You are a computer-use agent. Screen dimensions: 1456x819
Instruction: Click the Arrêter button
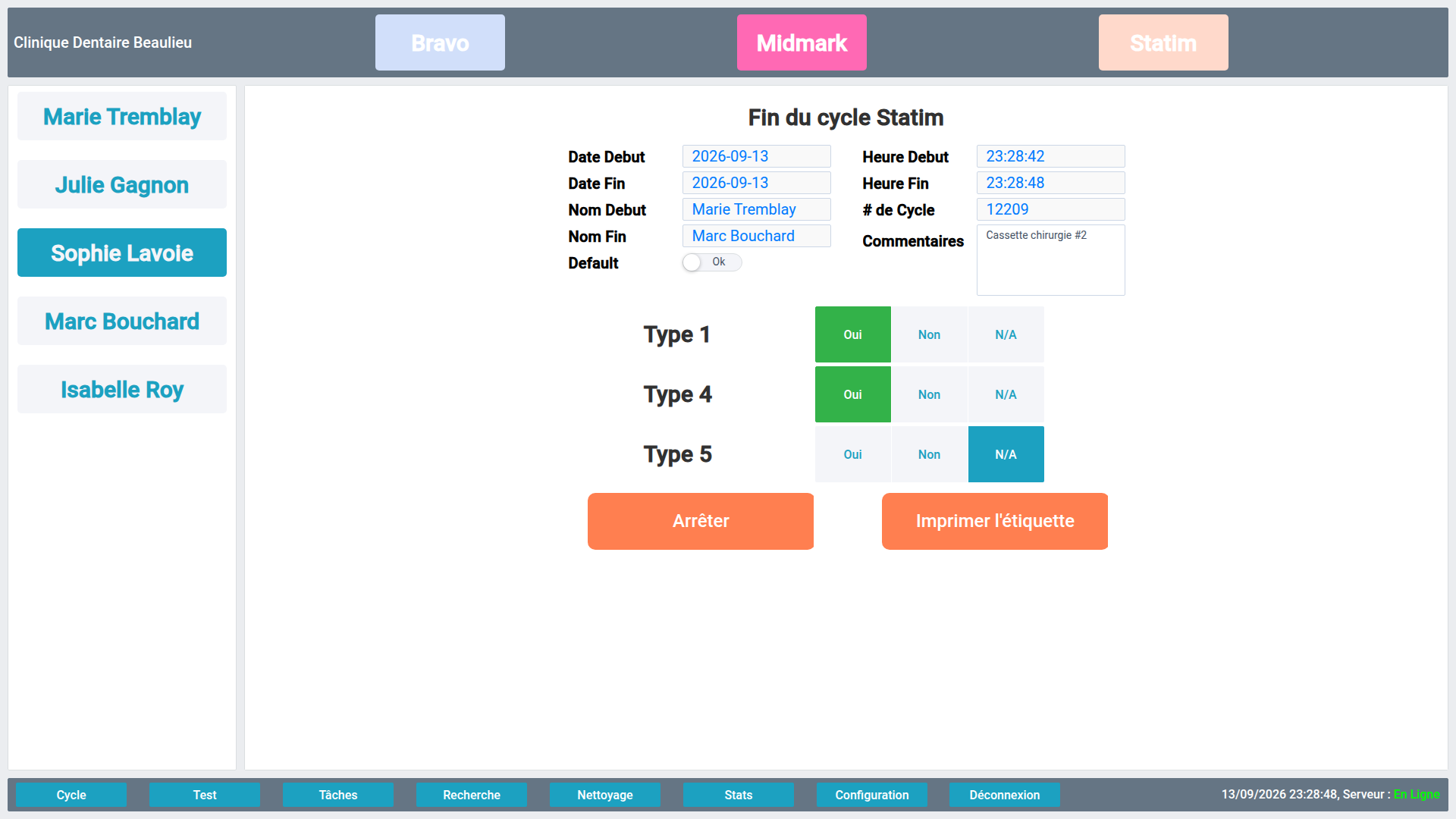[x=701, y=521]
